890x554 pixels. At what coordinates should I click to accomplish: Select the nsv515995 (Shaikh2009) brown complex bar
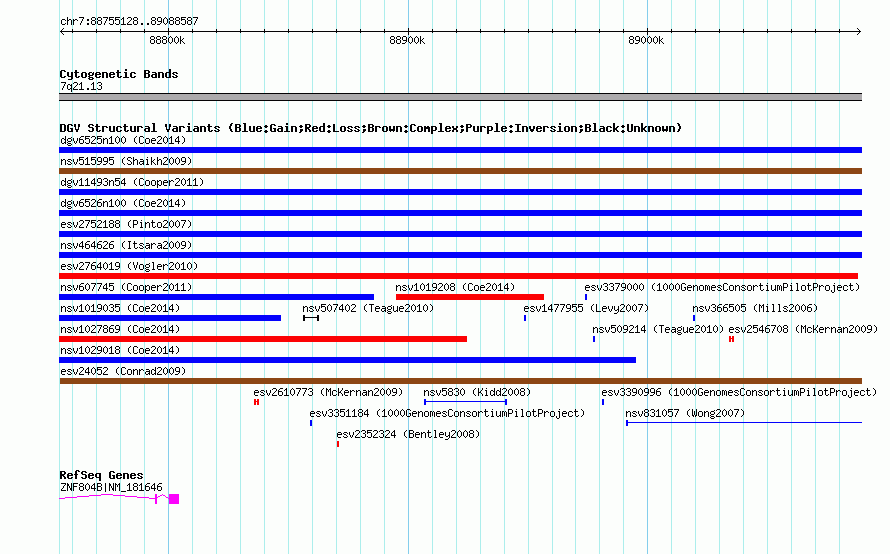(x=460, y=171)
